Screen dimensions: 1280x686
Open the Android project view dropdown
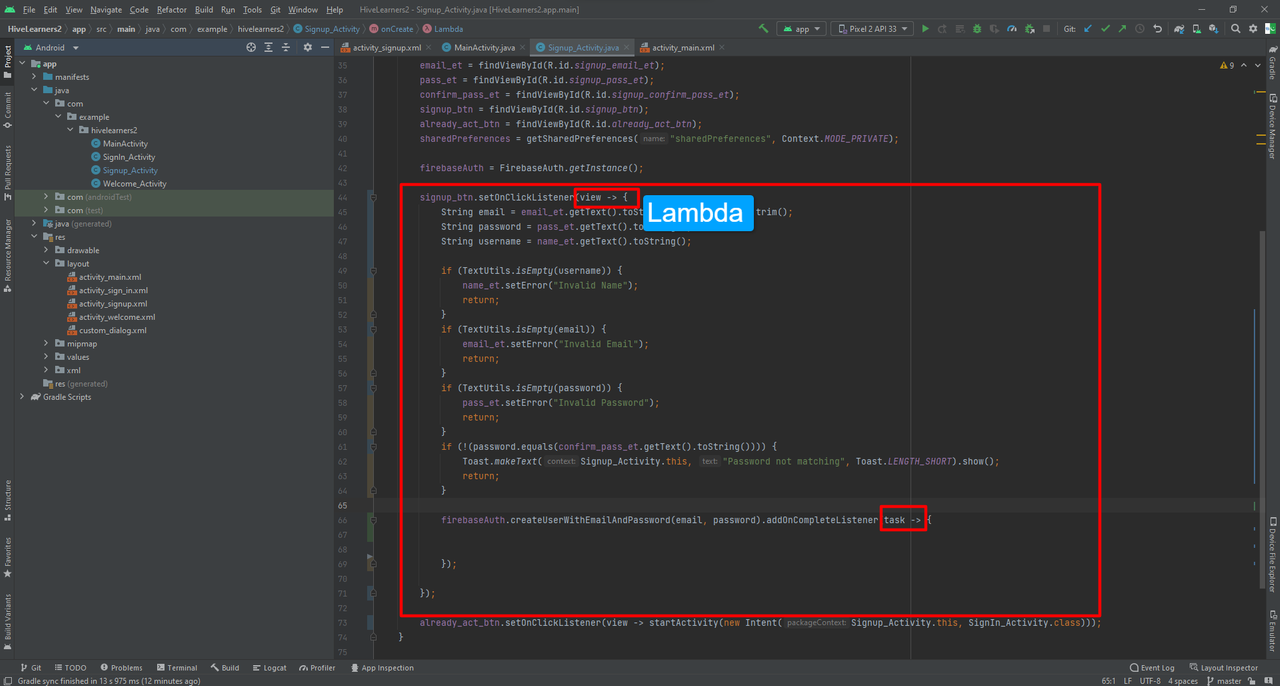pyautogui.click(x=50, y=47)
